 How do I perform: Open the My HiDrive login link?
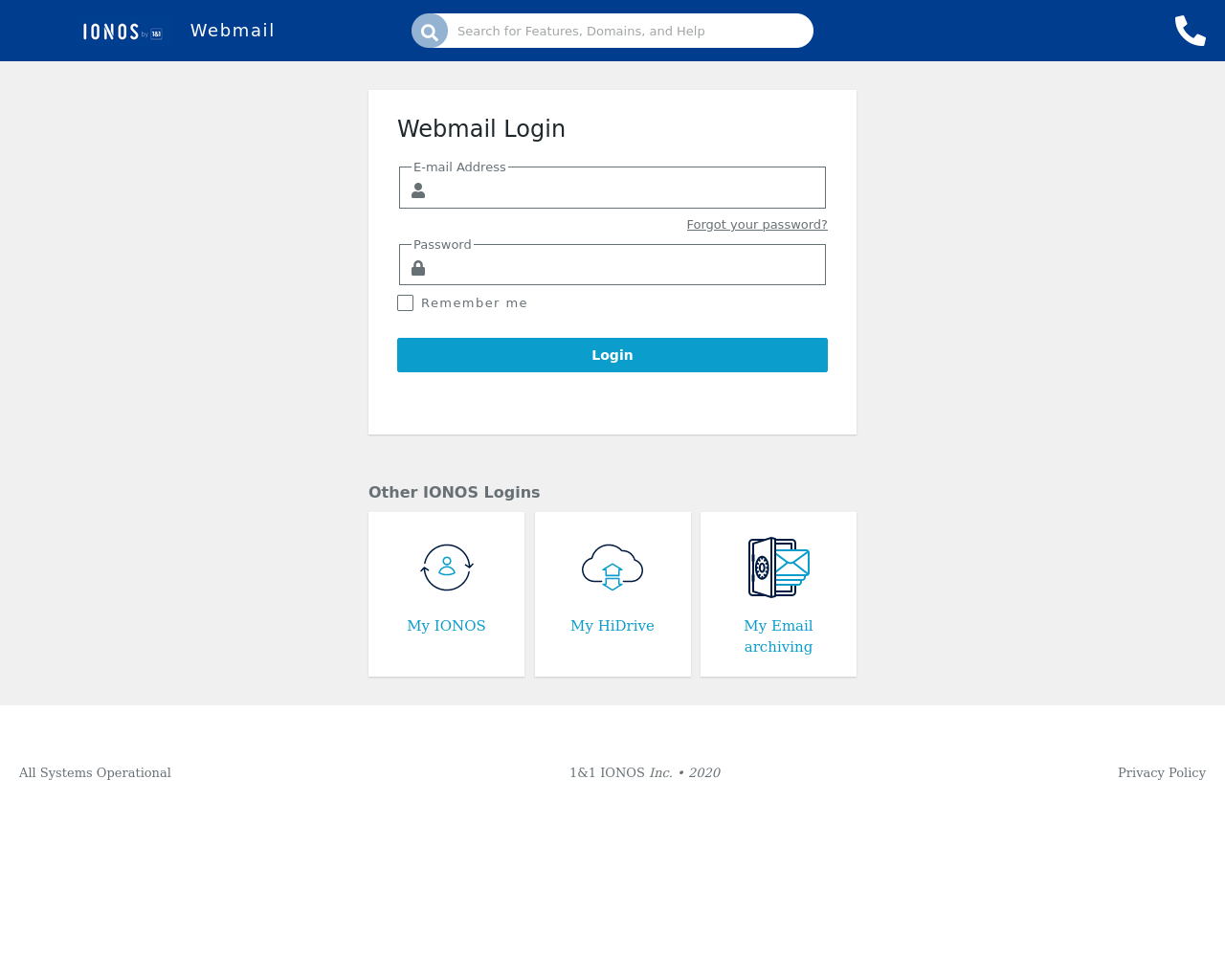coord(612,626)
